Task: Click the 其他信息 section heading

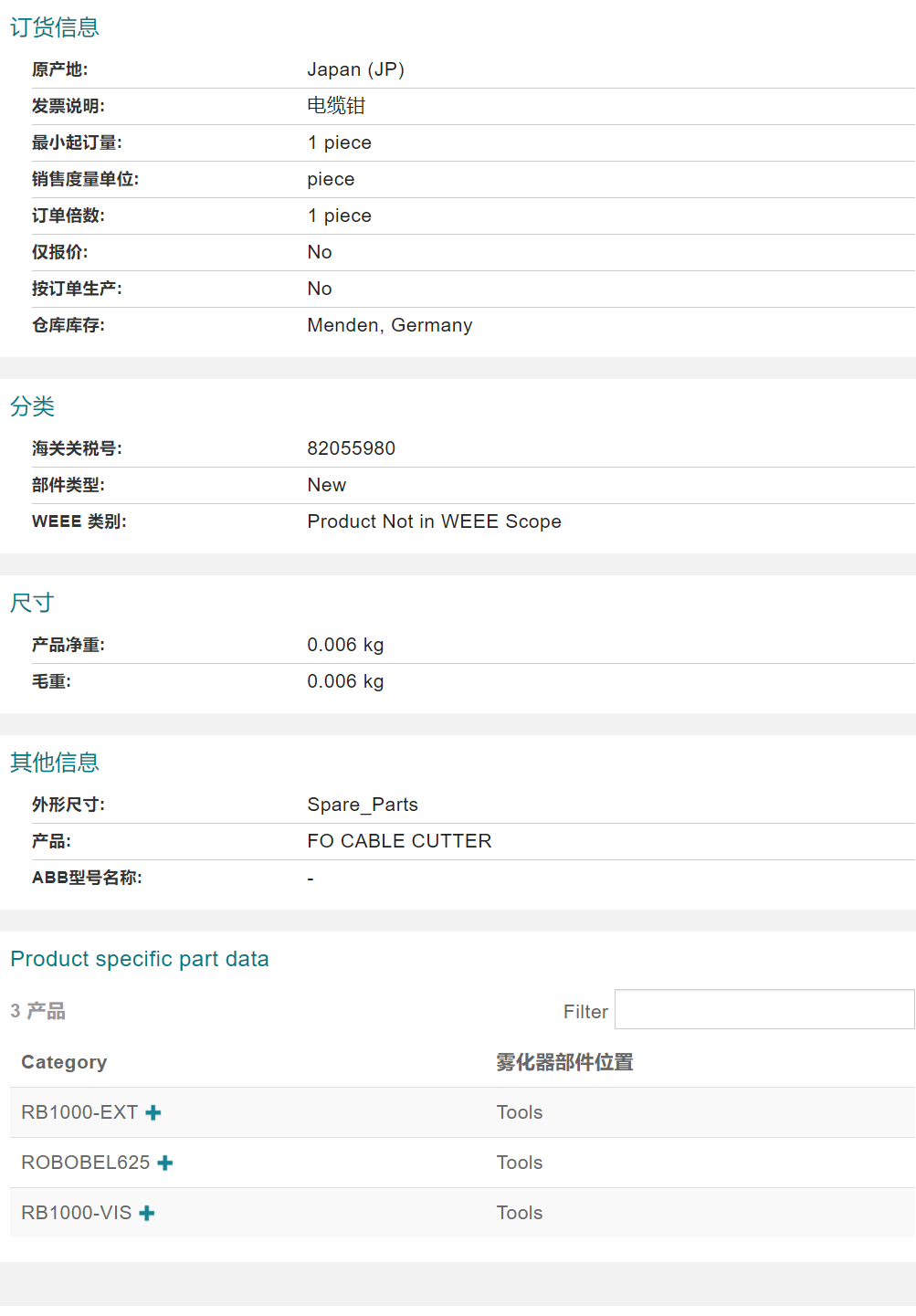Action: (55, 763)
